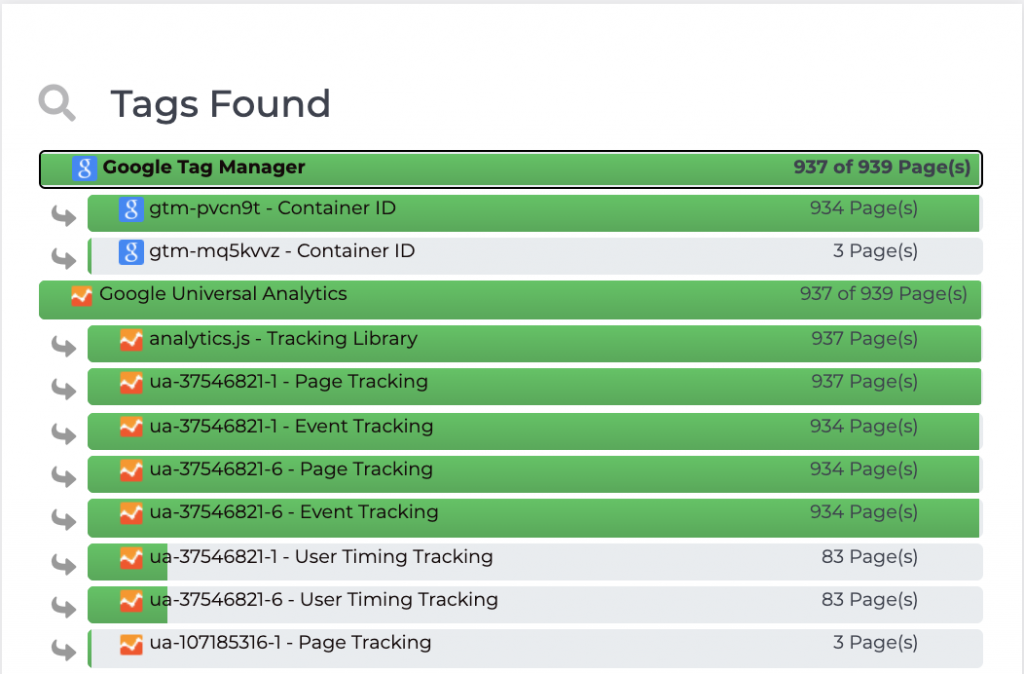Image resolution: width=1024 pixels, height=674 pixels.
Task: Select gtm-pvcn9t - Container ID entry
Action: coord(272,209)
